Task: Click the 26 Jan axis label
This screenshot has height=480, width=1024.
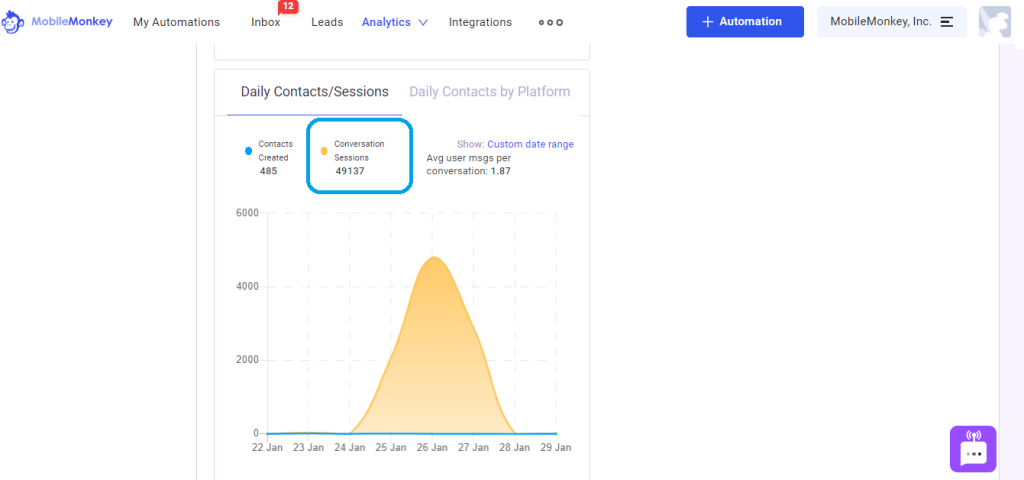Action: [x=432, y=448]
